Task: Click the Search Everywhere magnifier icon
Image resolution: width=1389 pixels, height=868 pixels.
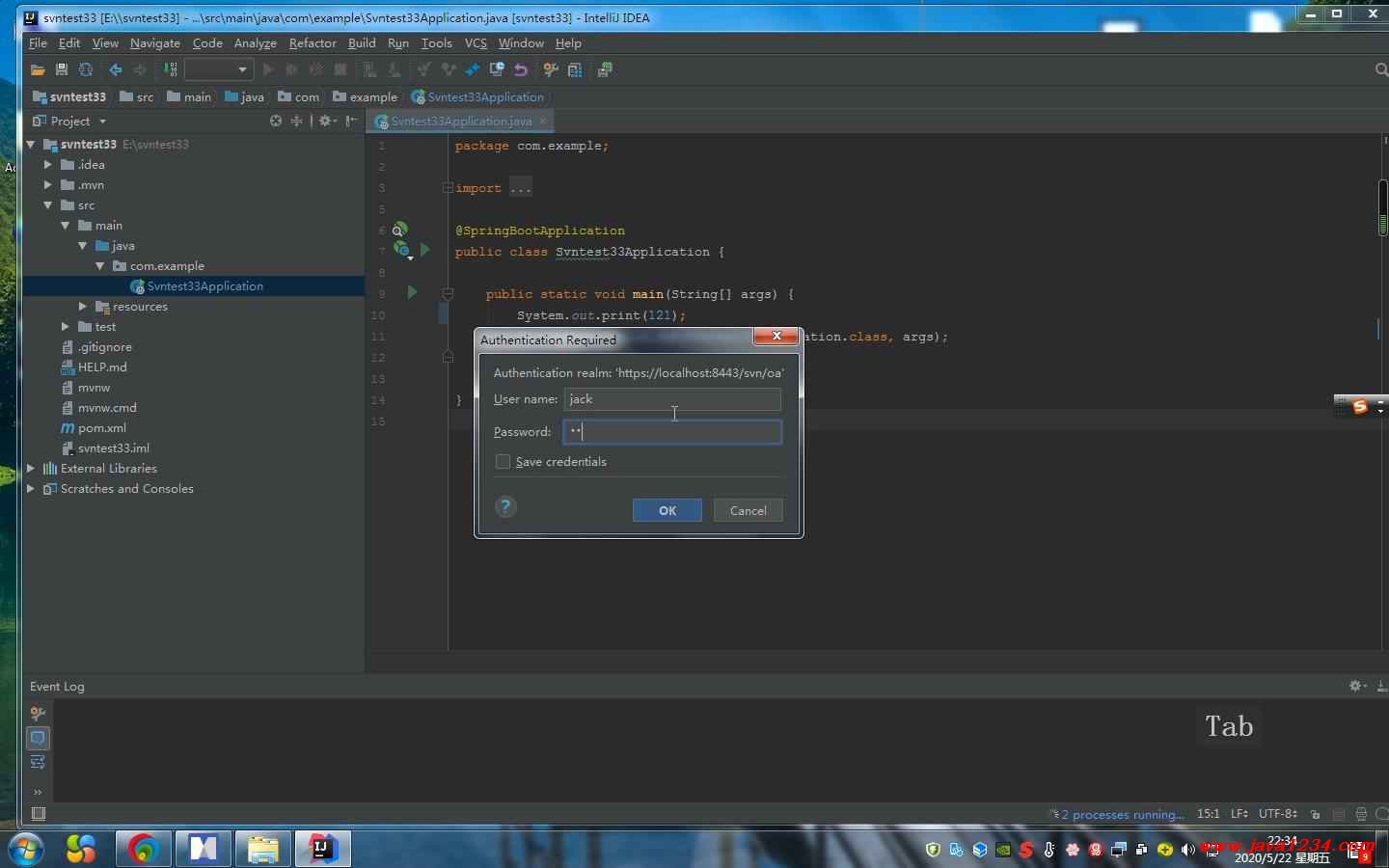Action: [1380, 69]
